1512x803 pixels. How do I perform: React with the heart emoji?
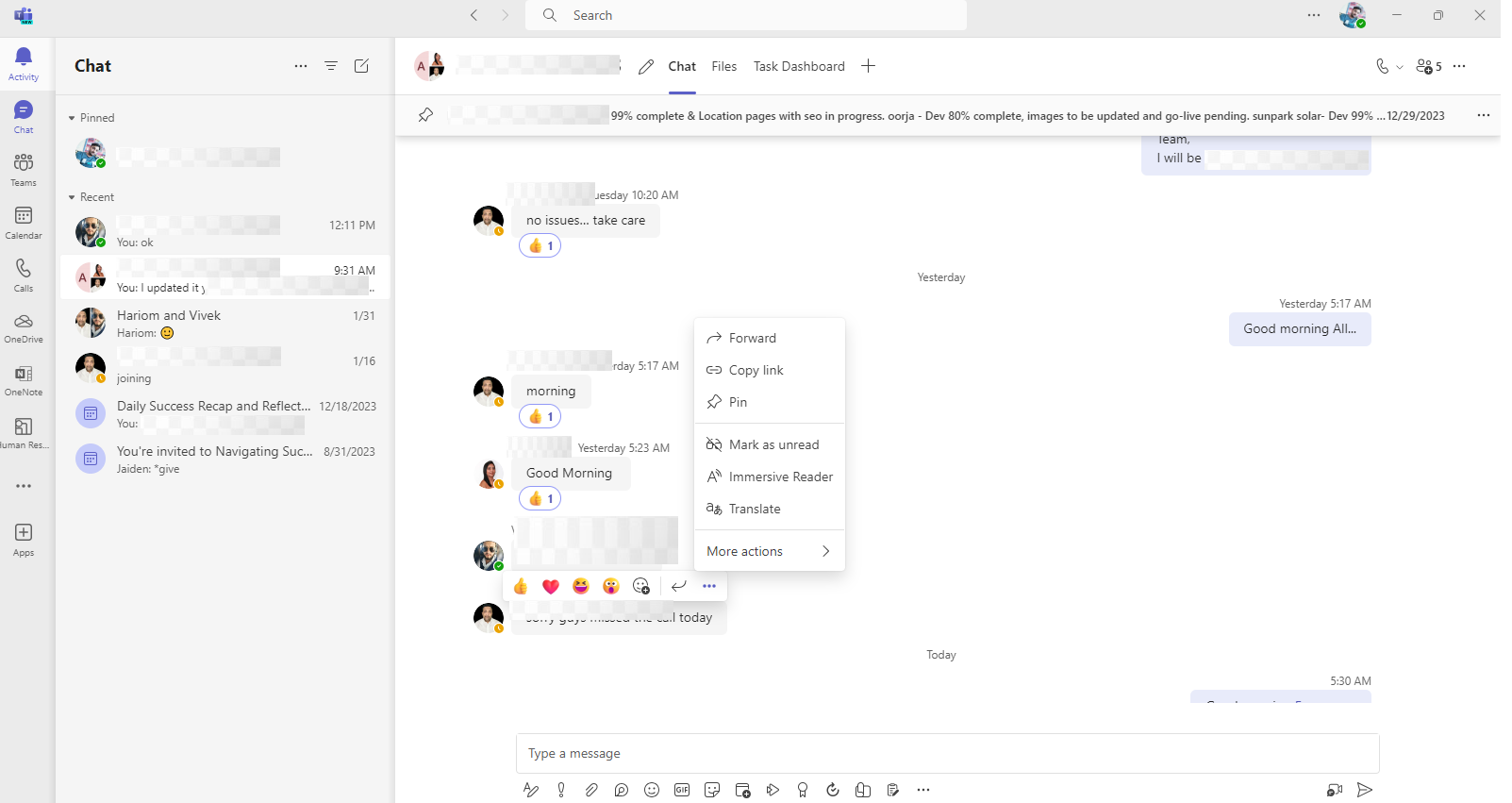click(x=551, y=586)
